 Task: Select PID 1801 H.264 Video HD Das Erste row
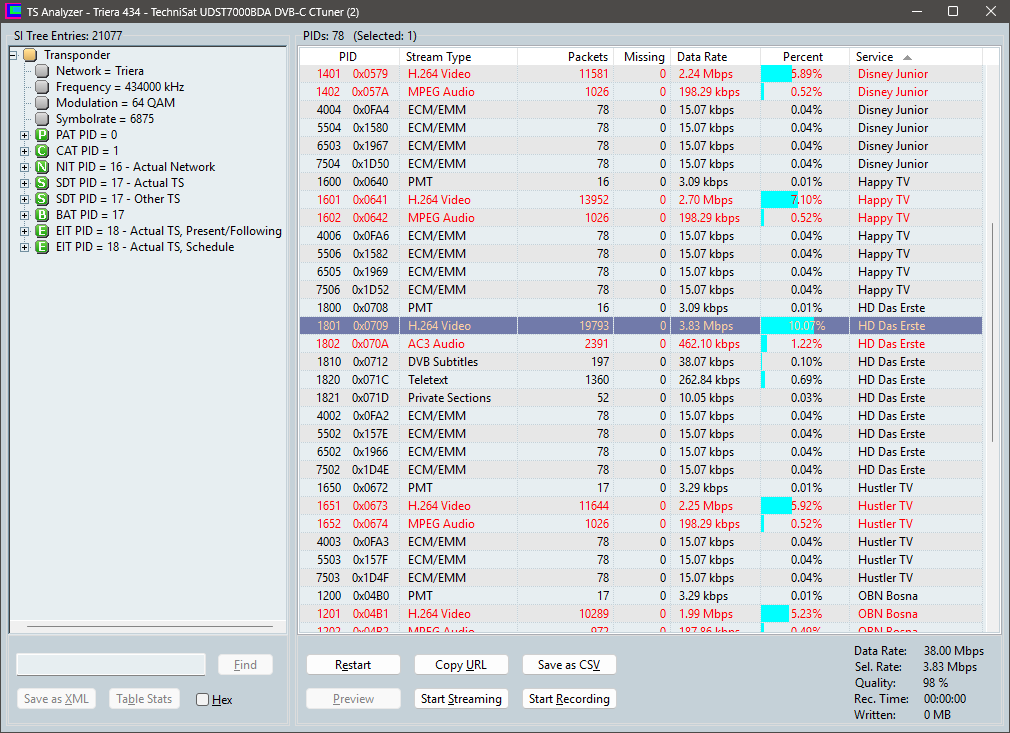click(x=640, y=326)
